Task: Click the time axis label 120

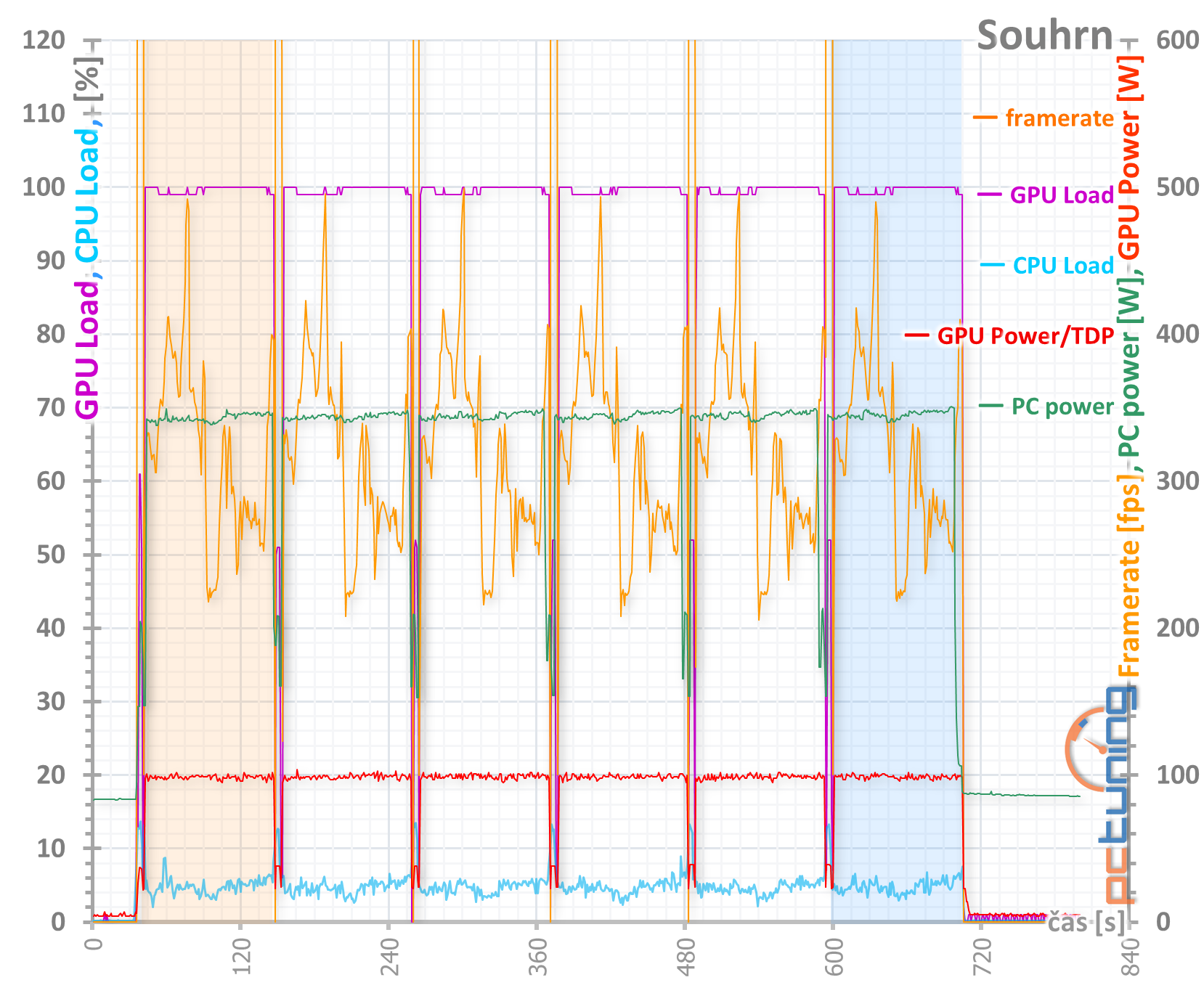Action: click(241, 958)
